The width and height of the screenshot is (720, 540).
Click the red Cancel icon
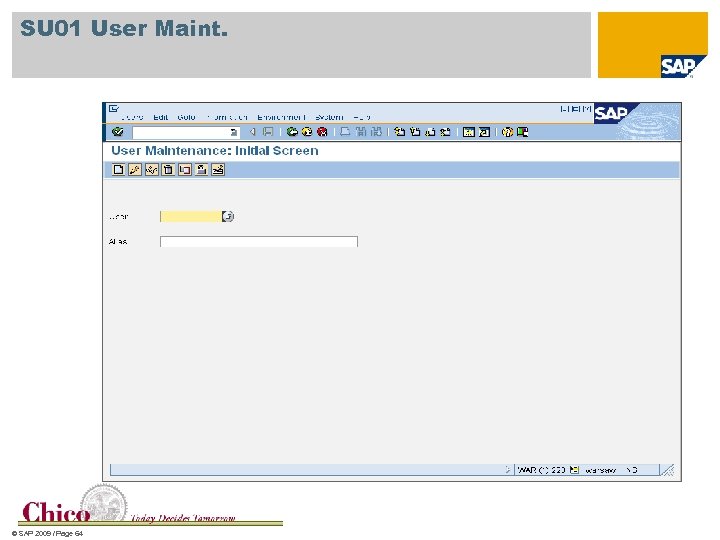tap(322, 132)
